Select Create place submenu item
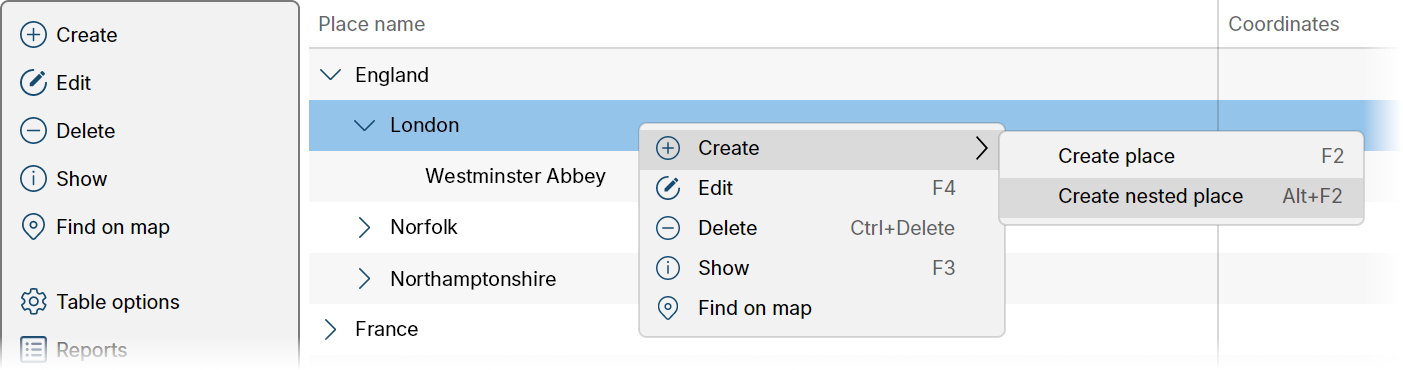Screen dimensions: 1403x370 [x=1181, y=156]
